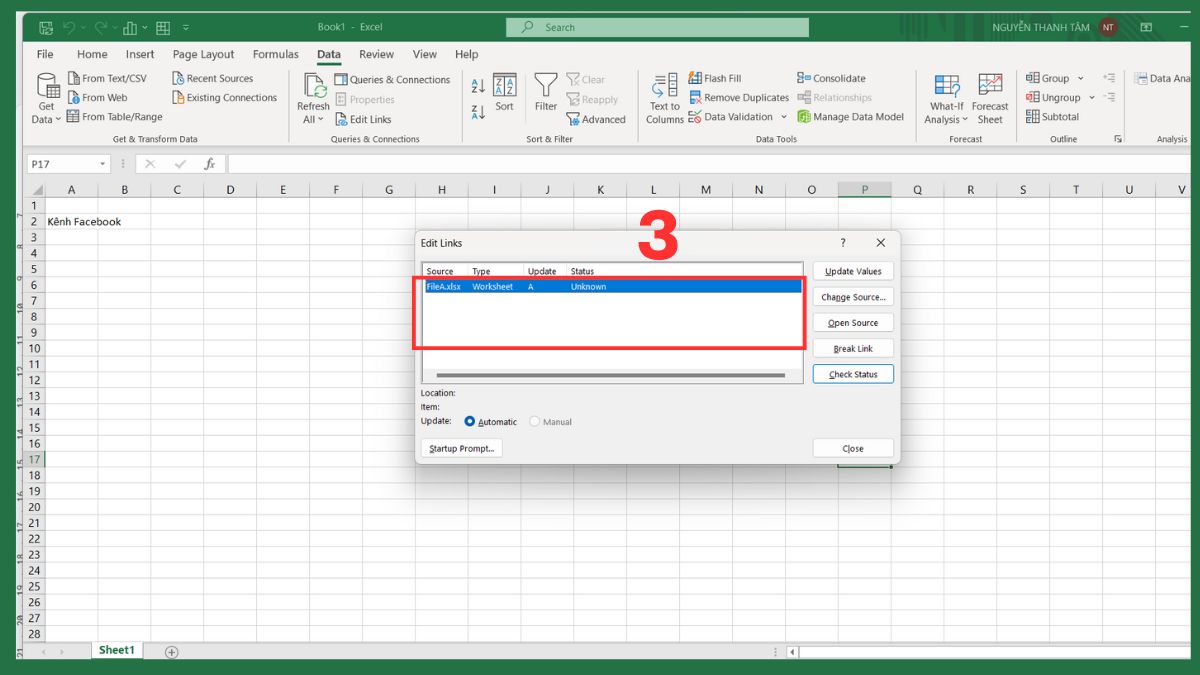Image resolution: width=1200 pixels, height=675 pixels.
Task: Choose Manual update mode
Action: point(536,421)
